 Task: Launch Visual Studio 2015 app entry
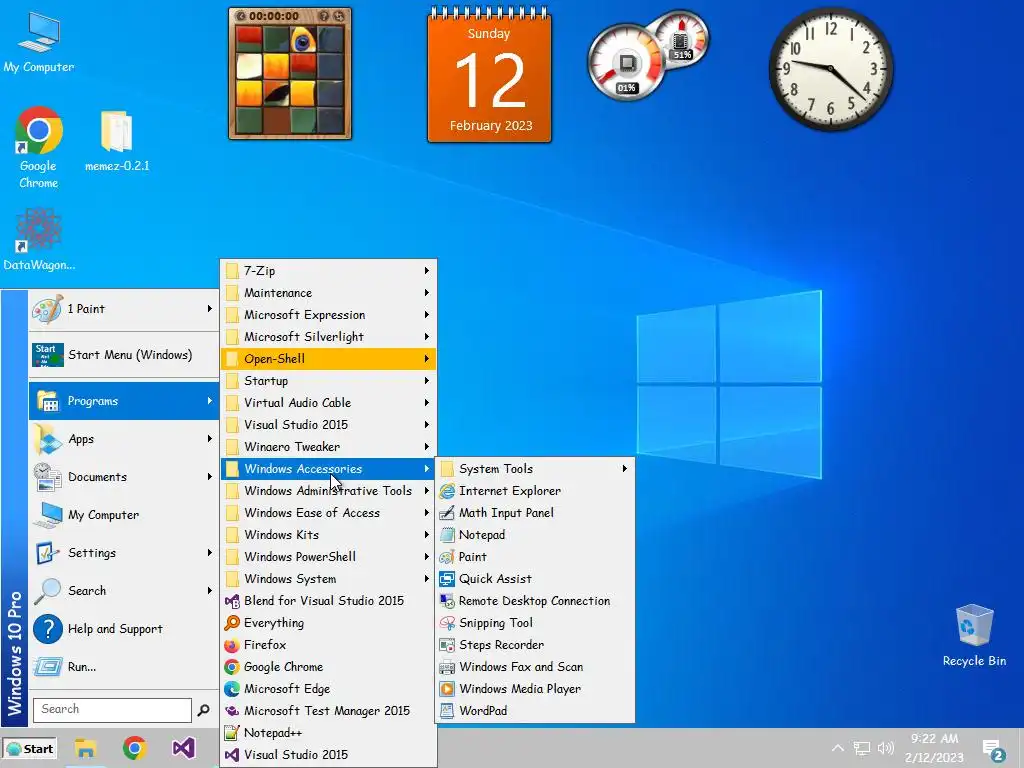click(328, 754)
